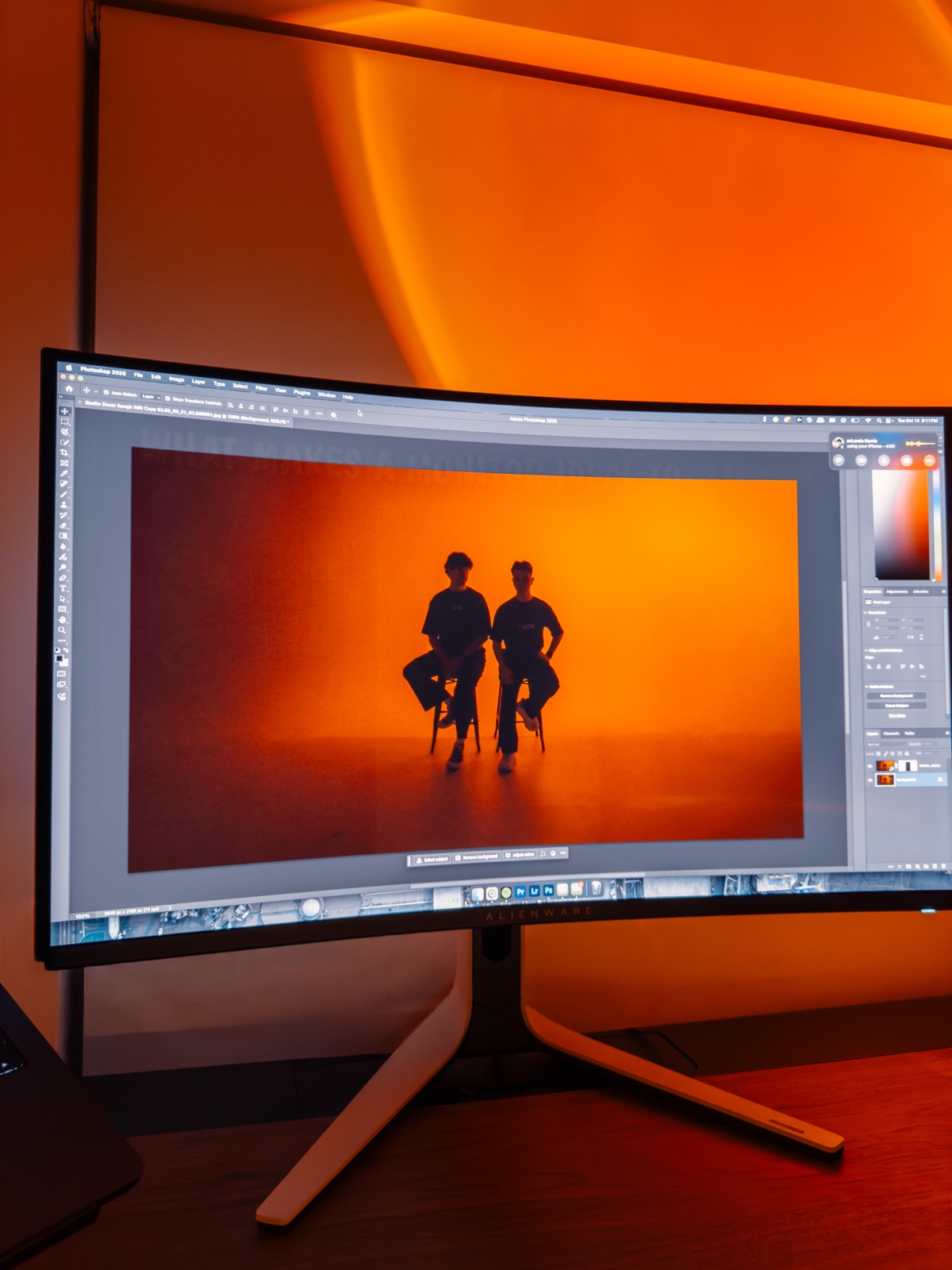Click delete layer trash icon in Layers panel
The height and width of the screenshot is (1270, 952).
[x=943, y=866]
